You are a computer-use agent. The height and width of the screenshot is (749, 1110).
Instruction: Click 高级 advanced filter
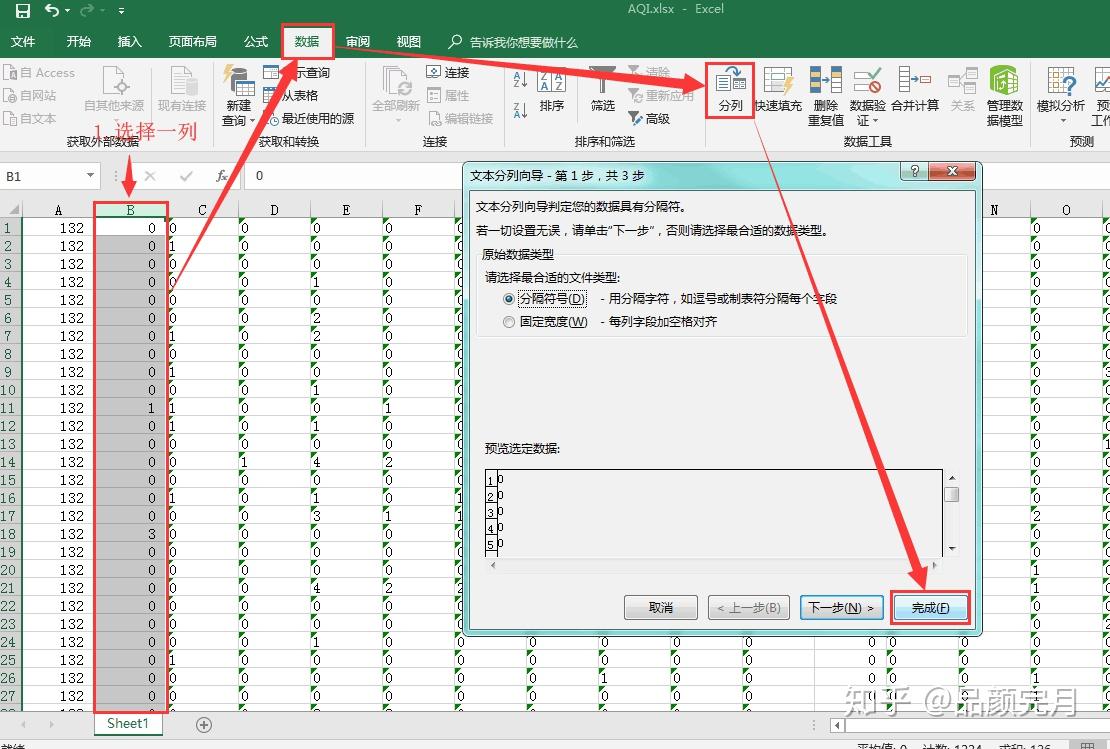pos(649,118)
